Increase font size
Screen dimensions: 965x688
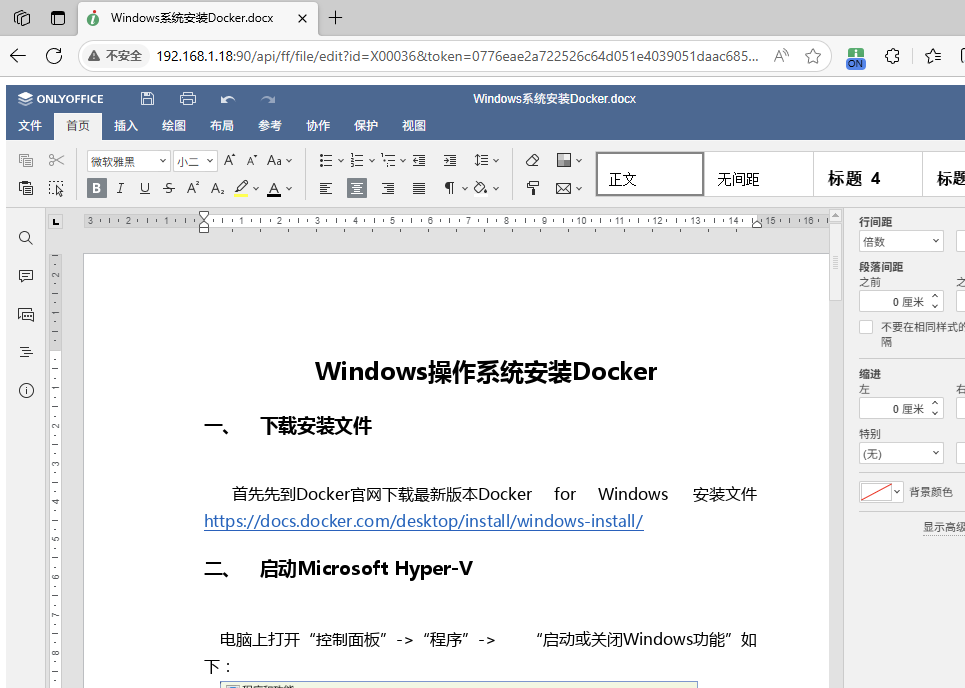tap(229, 161)
